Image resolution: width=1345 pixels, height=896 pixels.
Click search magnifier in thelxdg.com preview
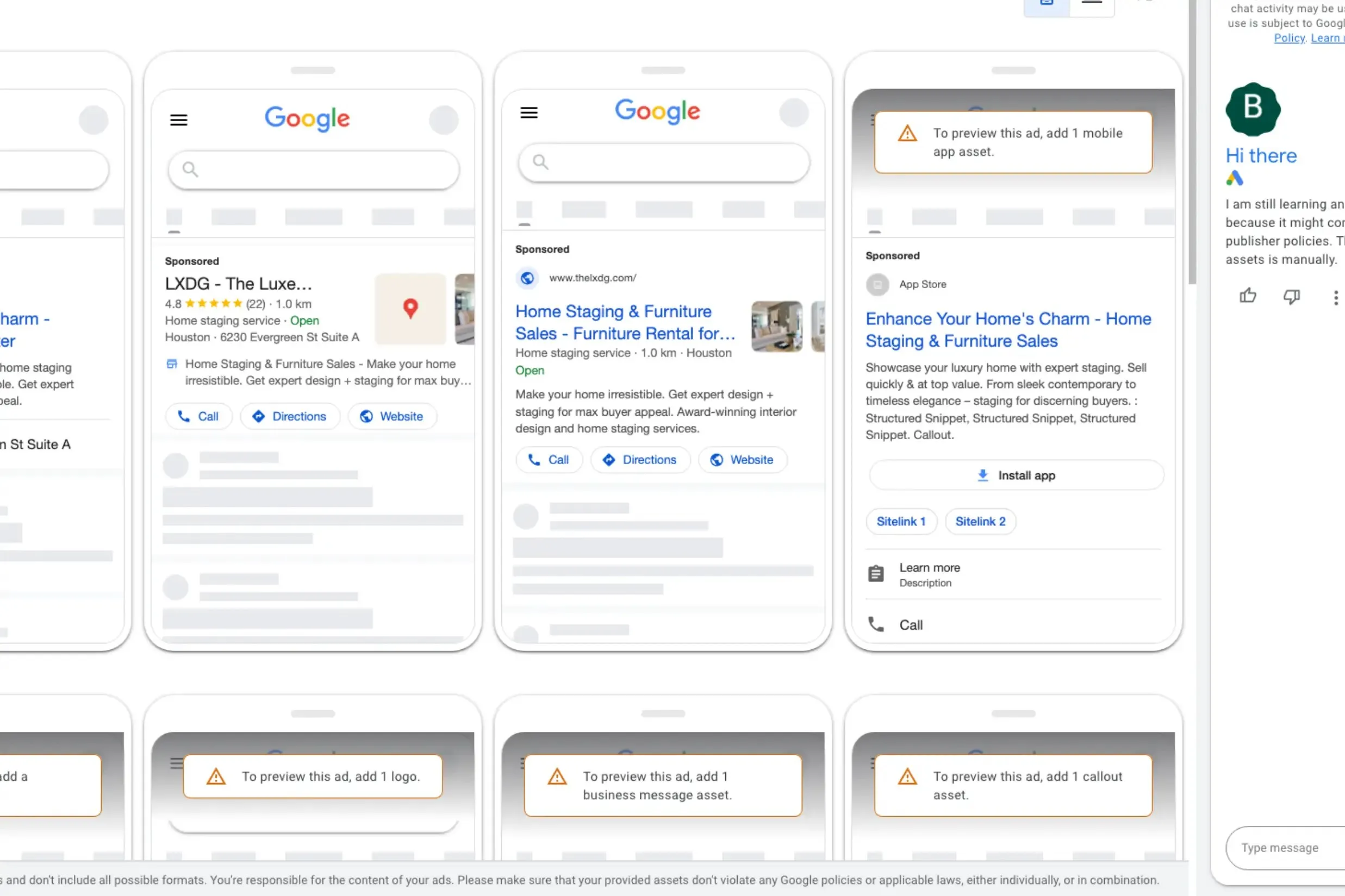point(540,162)
